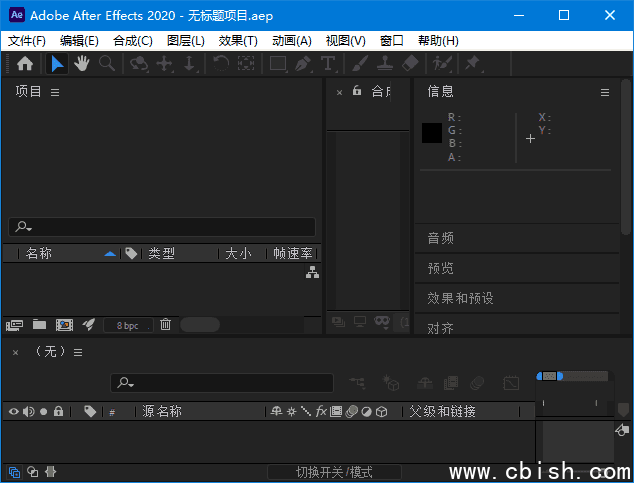Open the 信息 panel menu

pos(604,93)
